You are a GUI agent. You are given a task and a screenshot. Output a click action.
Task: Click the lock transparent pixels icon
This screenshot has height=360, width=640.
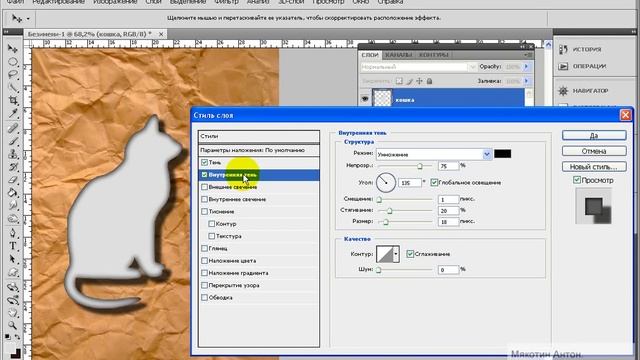pos(400,81)
